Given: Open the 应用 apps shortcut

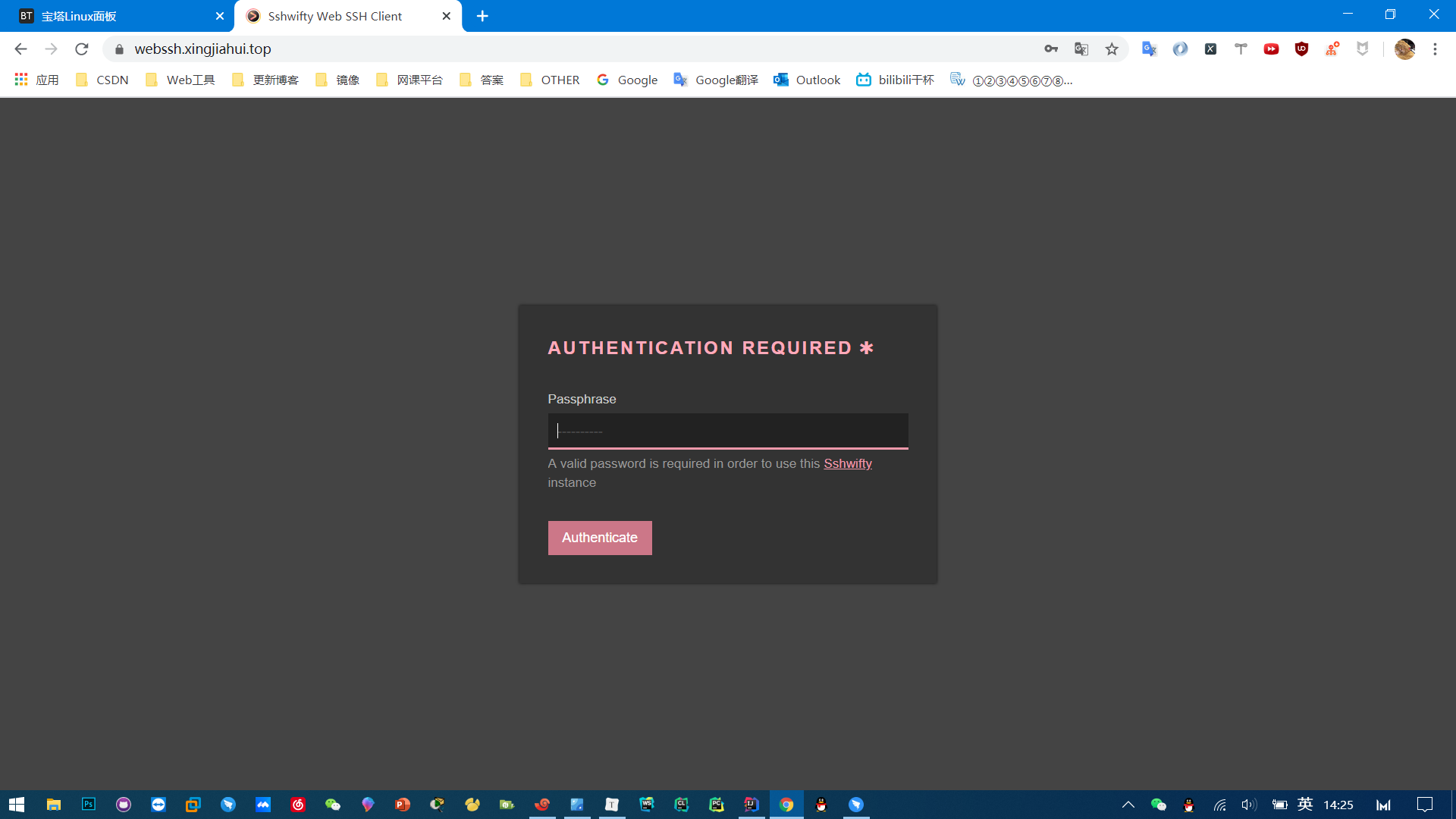Looking at the screenshot, I should point(36,80).
